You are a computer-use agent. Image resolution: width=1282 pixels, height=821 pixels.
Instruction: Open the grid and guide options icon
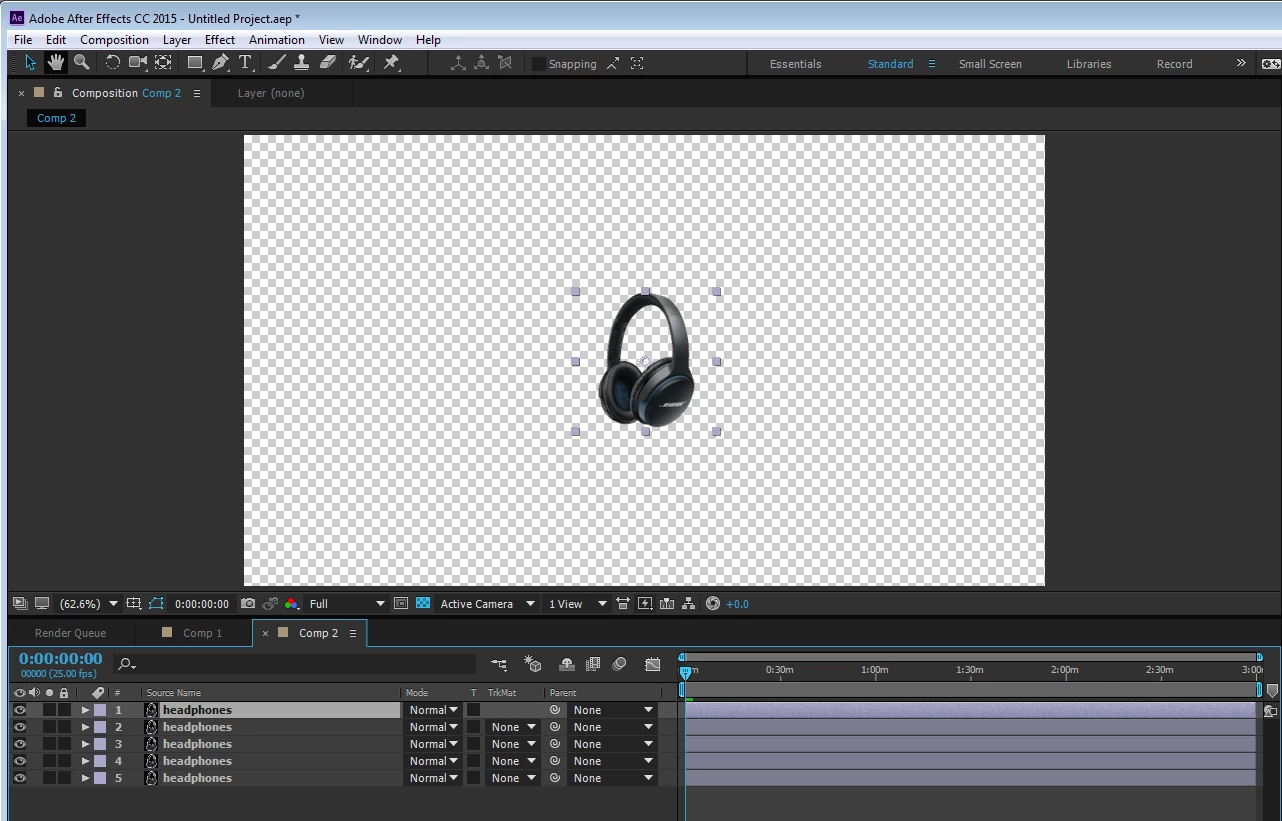pyautogui.click(x=133, y=604)
